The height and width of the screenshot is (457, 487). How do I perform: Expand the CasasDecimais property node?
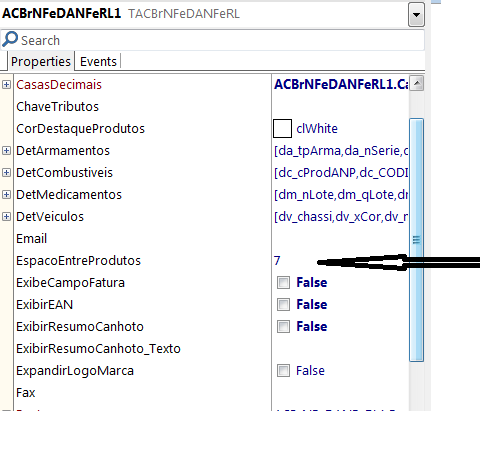point(6,85)
